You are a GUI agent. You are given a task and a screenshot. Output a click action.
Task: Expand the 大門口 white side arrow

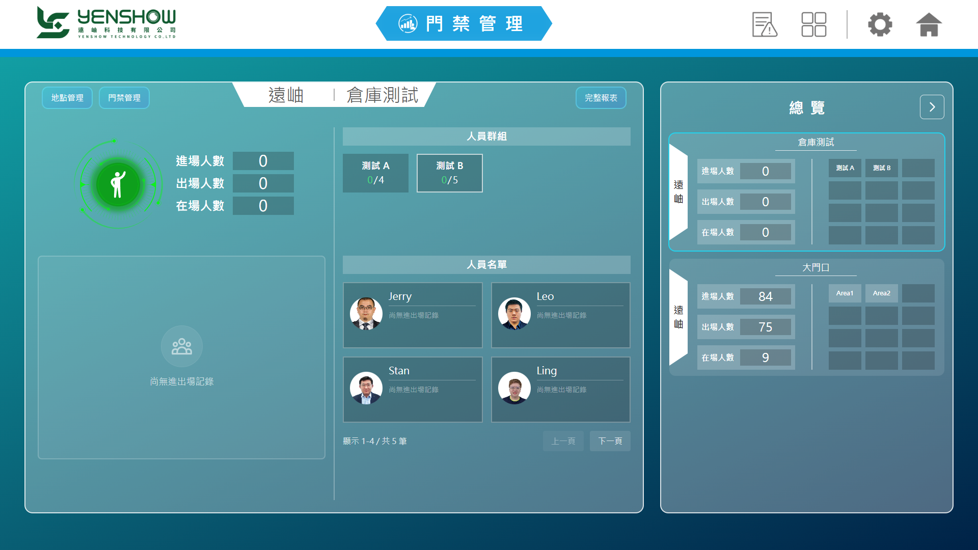[x=679, y=317]
